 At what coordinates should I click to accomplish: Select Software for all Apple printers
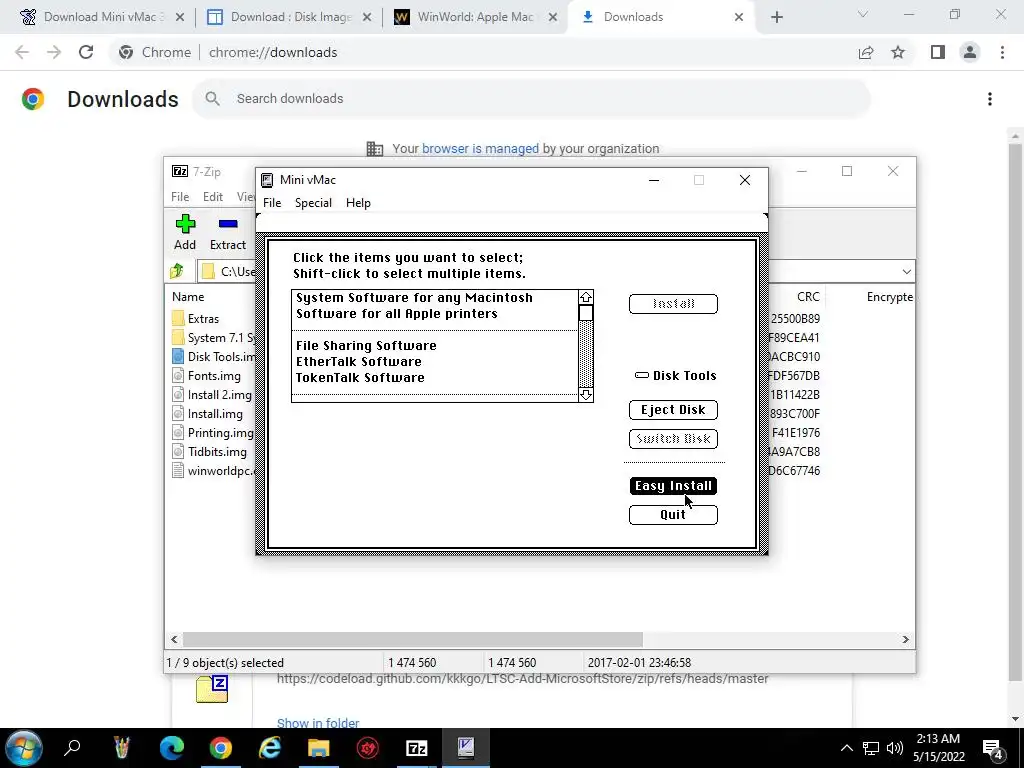pyautogui.click(x=396, y=313)
